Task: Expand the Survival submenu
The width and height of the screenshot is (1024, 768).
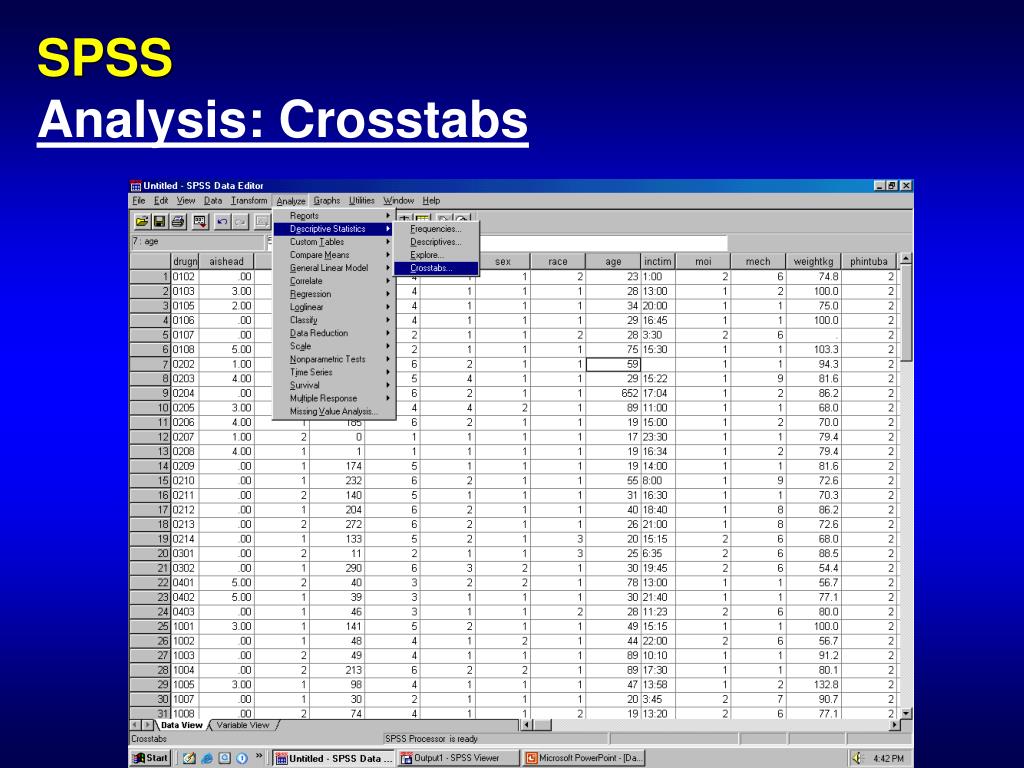Action: (334, 385)
